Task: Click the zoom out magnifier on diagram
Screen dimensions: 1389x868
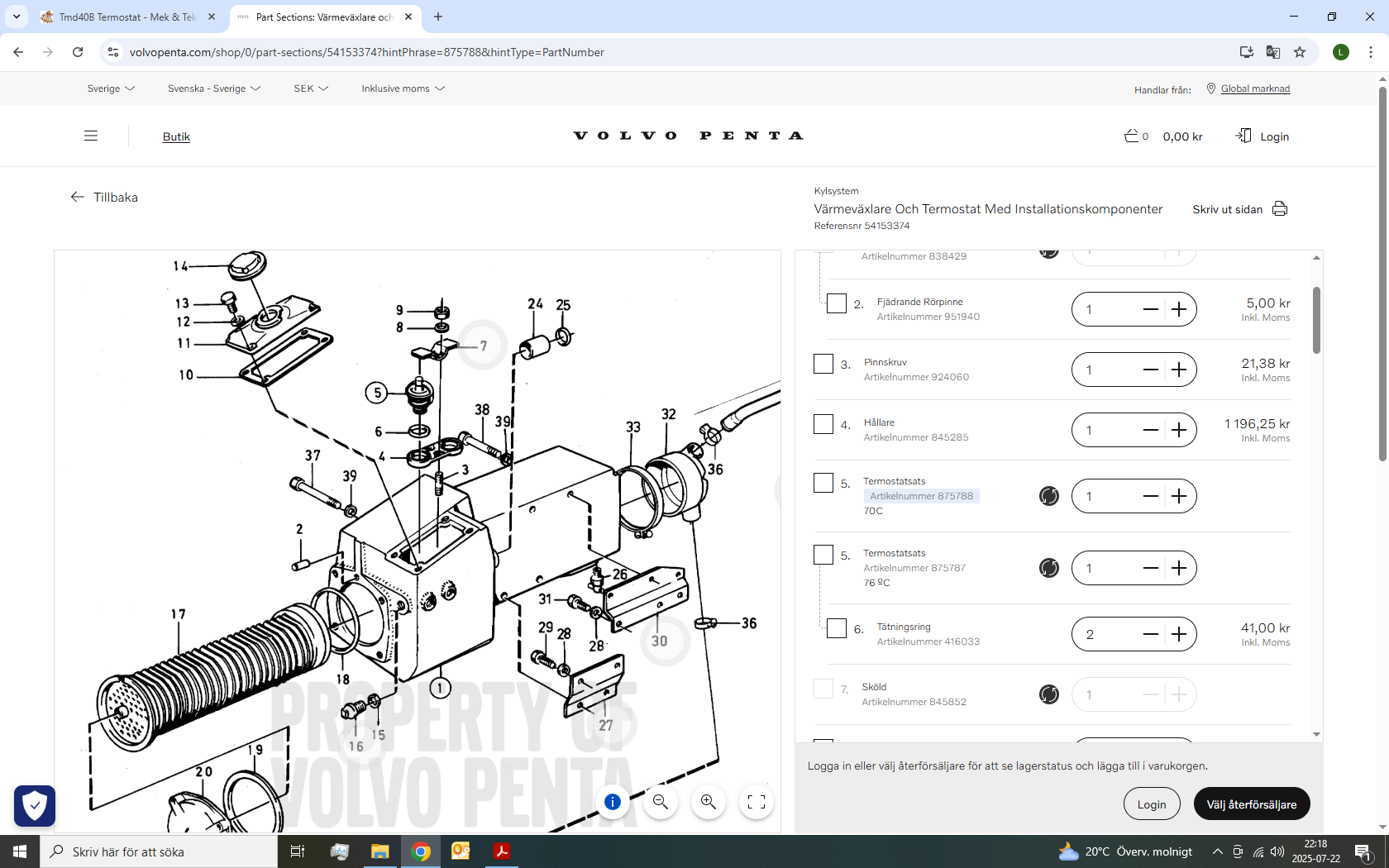Action: point(660,802)
